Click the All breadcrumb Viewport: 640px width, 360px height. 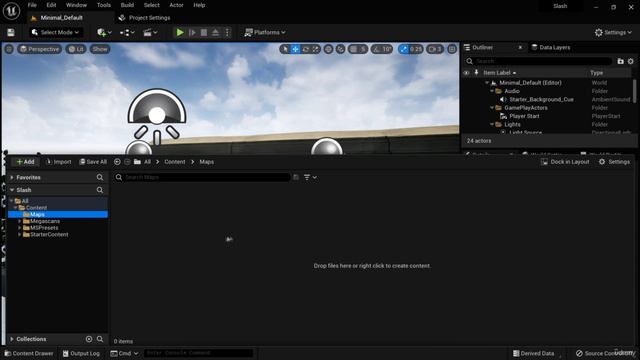[147, 162]
